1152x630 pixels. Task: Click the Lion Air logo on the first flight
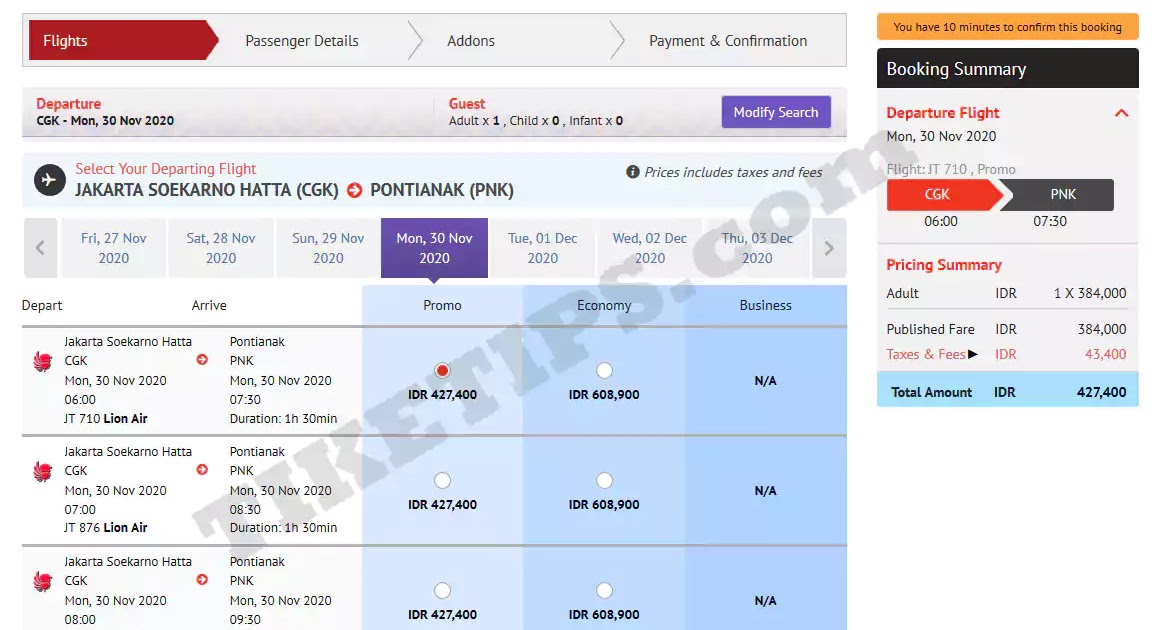(41, 361)
